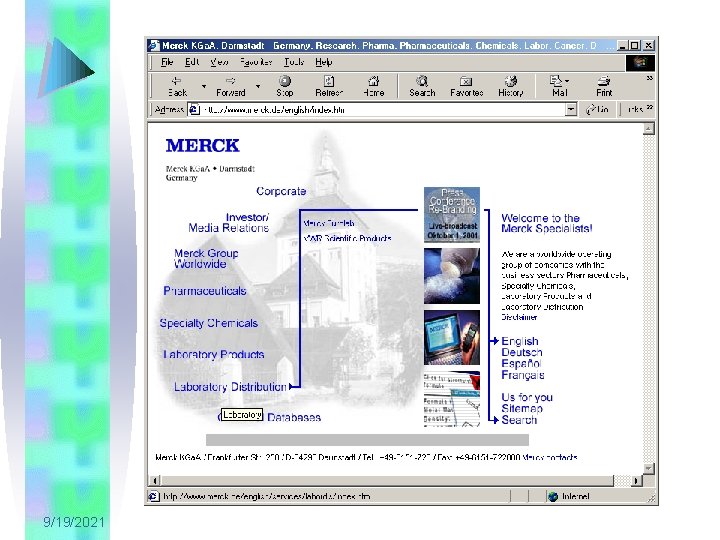Open the Databases link

pos(294,417)
